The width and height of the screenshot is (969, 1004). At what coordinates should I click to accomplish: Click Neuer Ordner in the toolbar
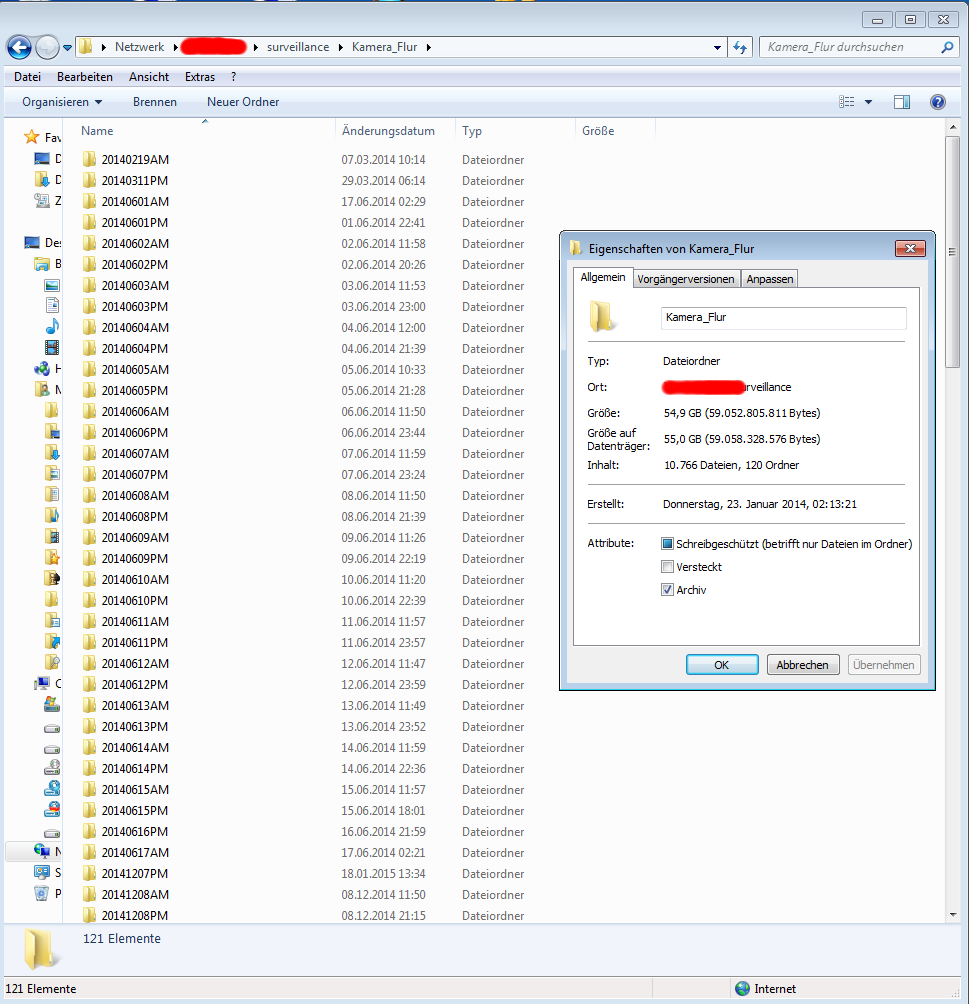pos(243,102)
